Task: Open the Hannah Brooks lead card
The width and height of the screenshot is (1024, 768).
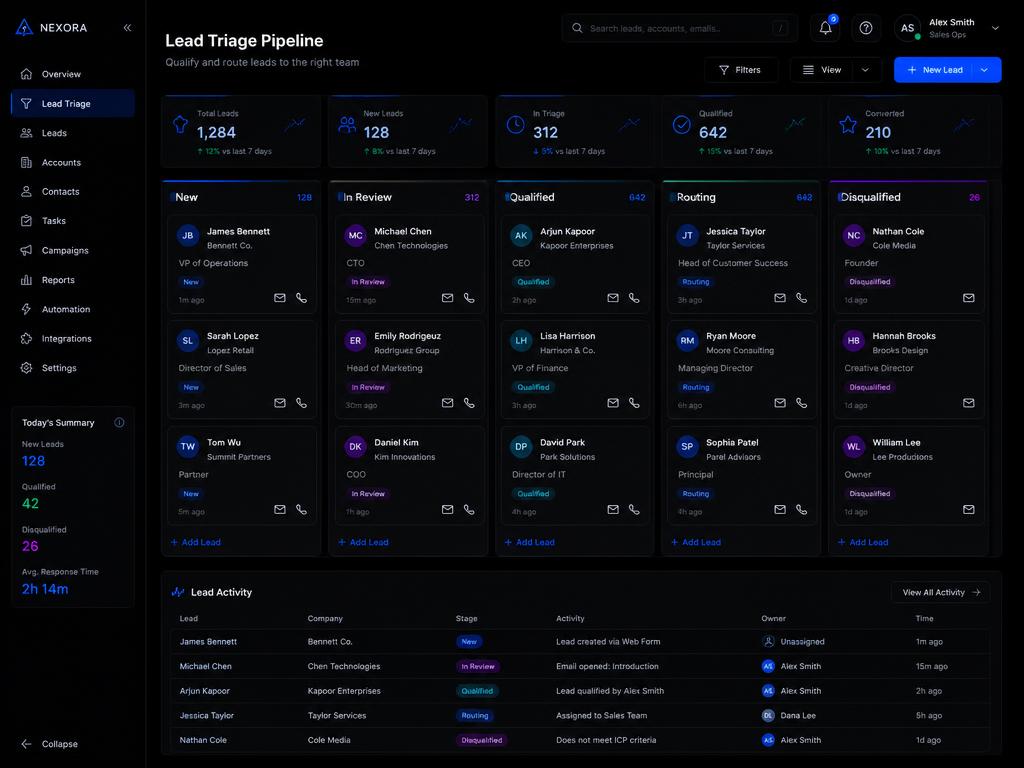Action: (x=909, y=370)
